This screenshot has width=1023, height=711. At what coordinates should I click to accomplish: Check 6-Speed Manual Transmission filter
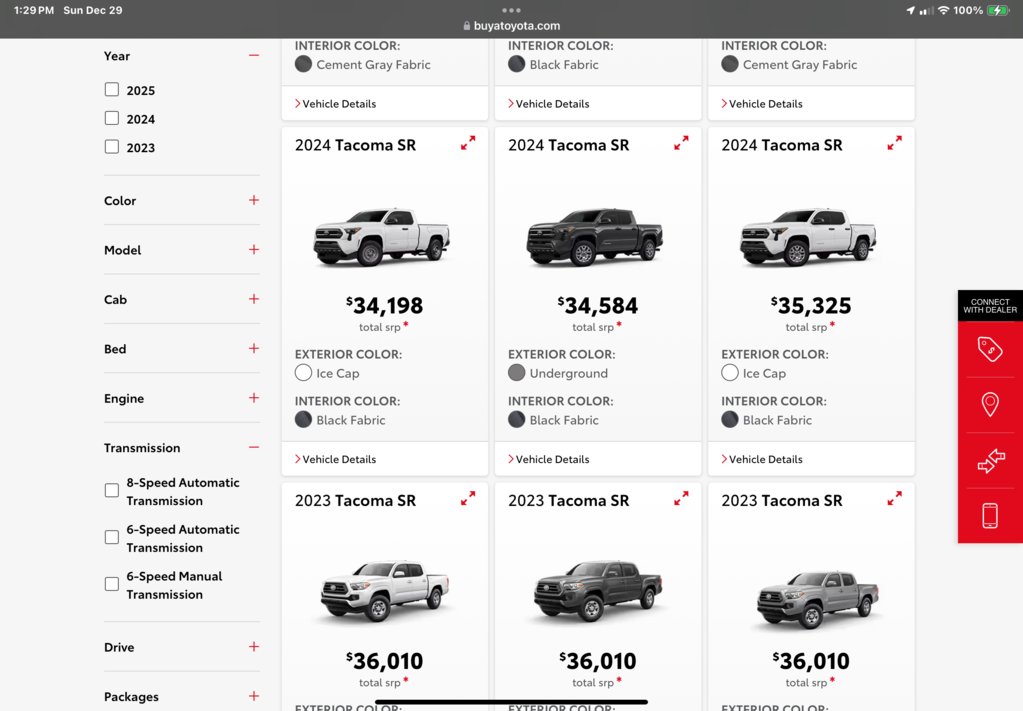pyautogui.click(x=112, y=584)
